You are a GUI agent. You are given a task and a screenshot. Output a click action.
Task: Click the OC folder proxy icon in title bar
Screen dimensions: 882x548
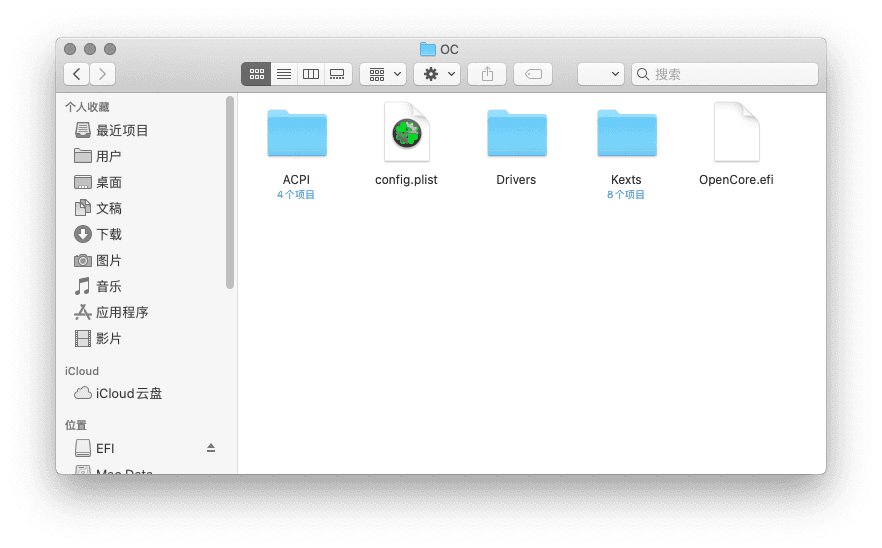(428, 50)
